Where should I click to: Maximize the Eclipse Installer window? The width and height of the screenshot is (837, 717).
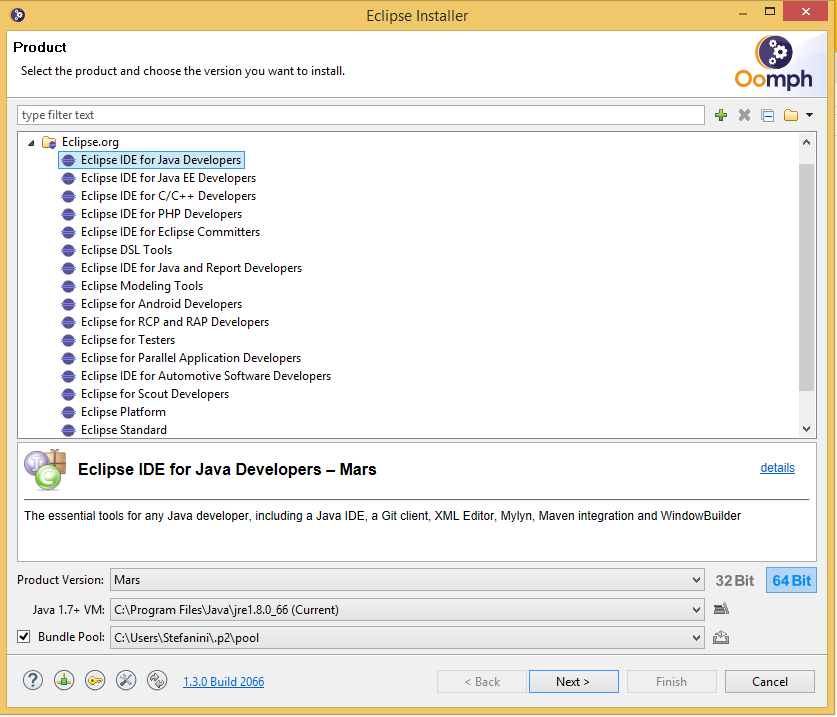(769, 12)
